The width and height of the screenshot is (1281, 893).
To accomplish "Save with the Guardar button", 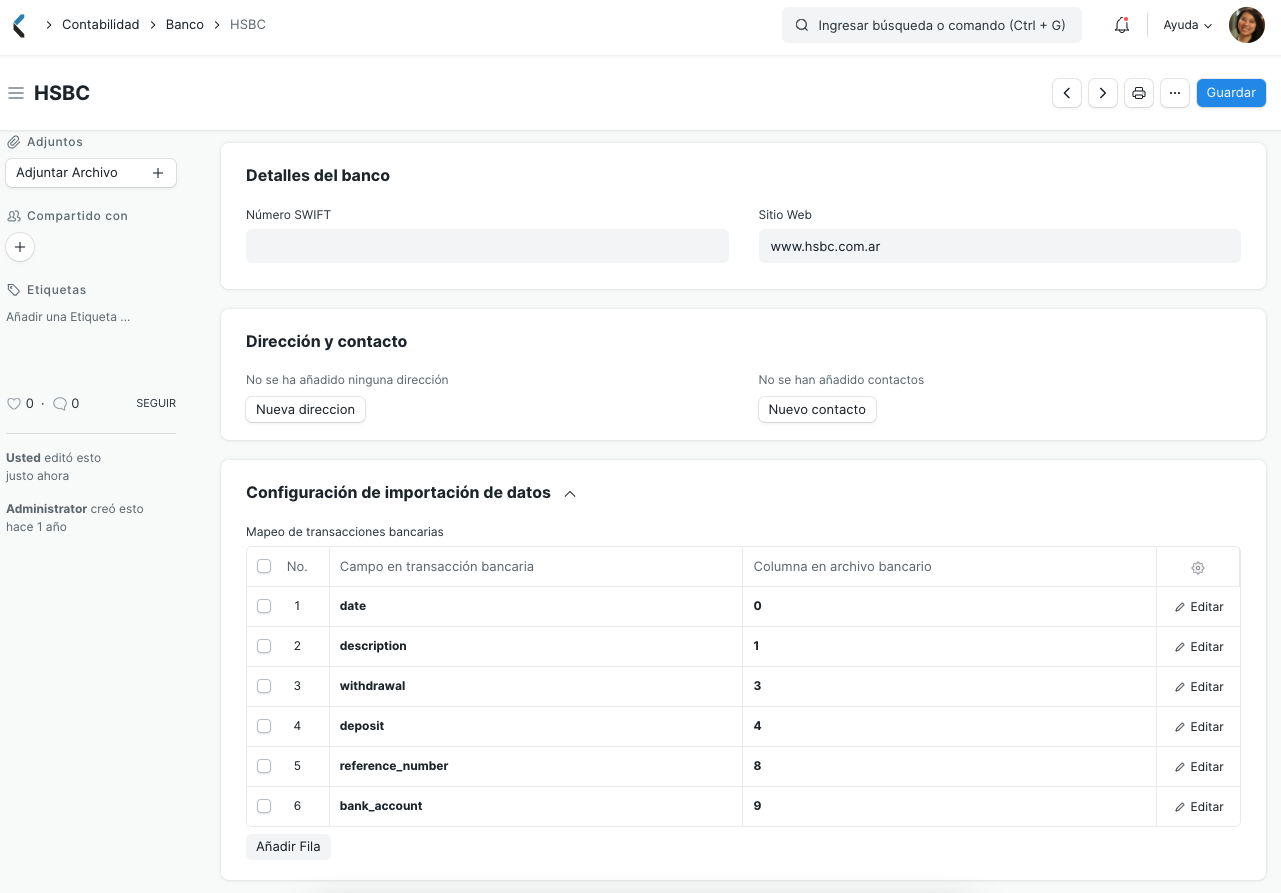I will pos(1231,93).
